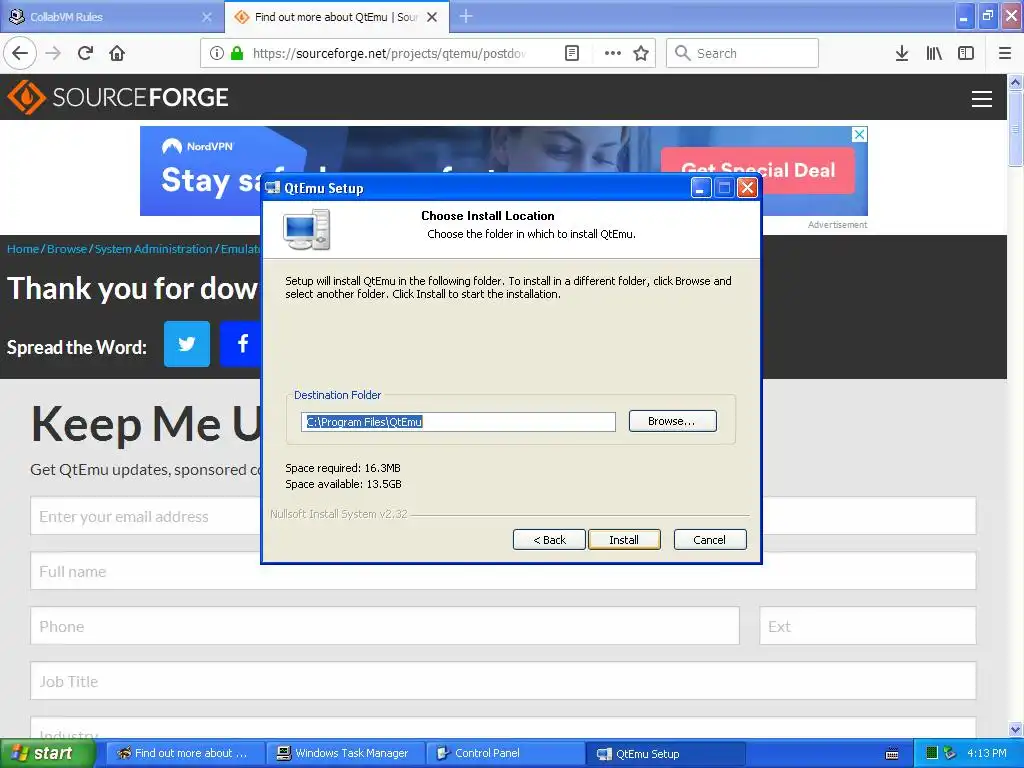Click the keyboard icon in taskbar
This screenshot has width=1024, height=768.
(x=891, y=754)
